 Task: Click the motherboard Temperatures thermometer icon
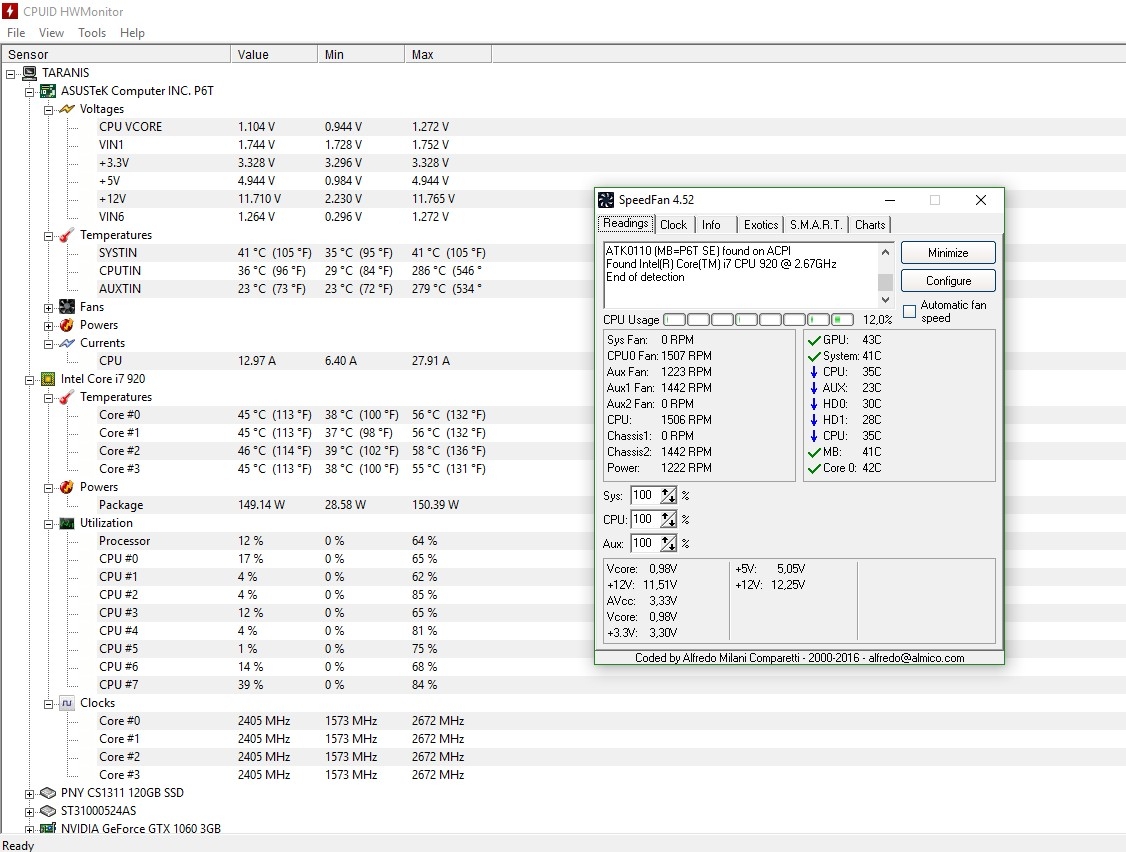pyautogui.click(x=67, y=235)
